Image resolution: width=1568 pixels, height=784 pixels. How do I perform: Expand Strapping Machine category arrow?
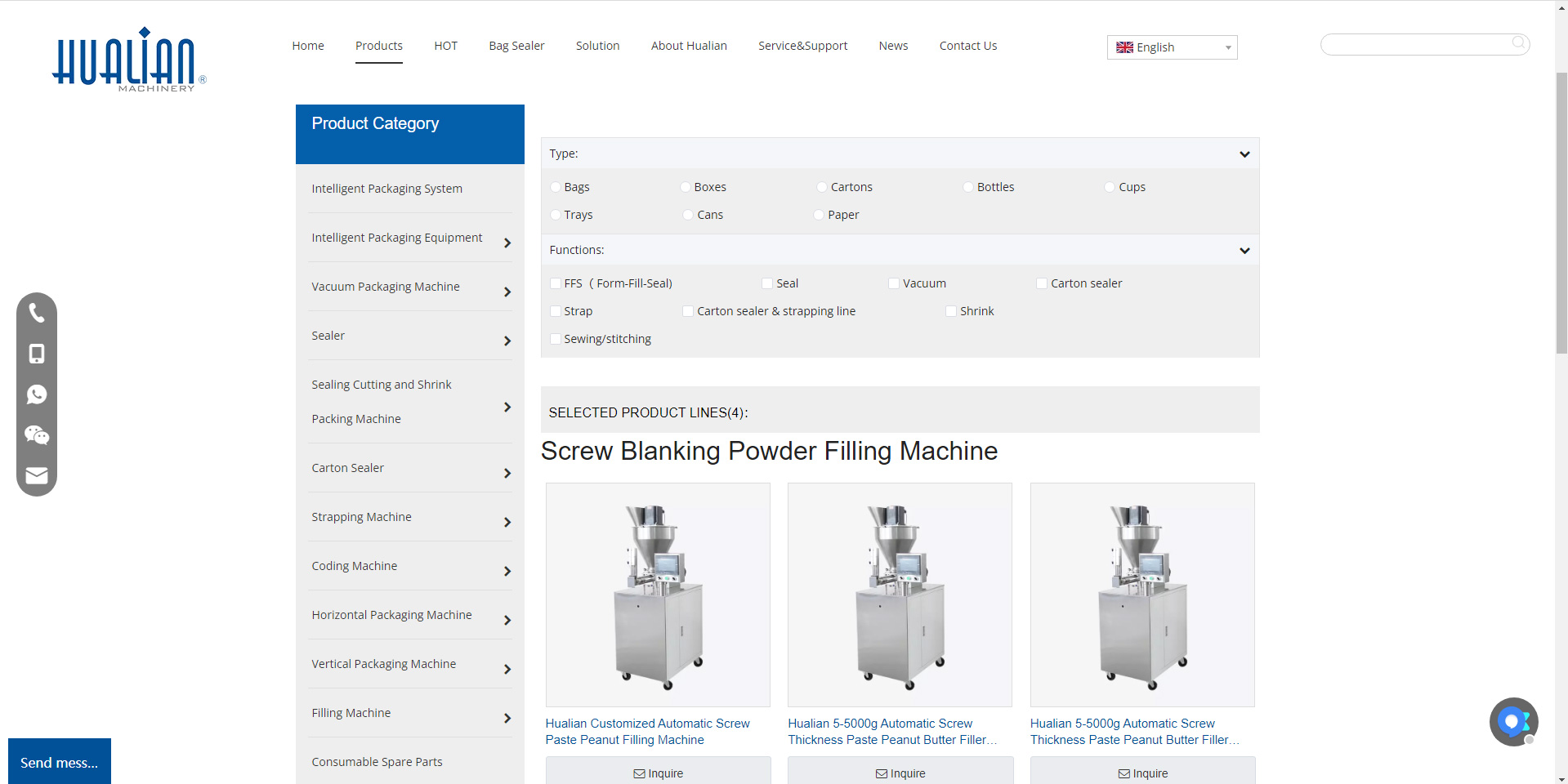[507, 522]
